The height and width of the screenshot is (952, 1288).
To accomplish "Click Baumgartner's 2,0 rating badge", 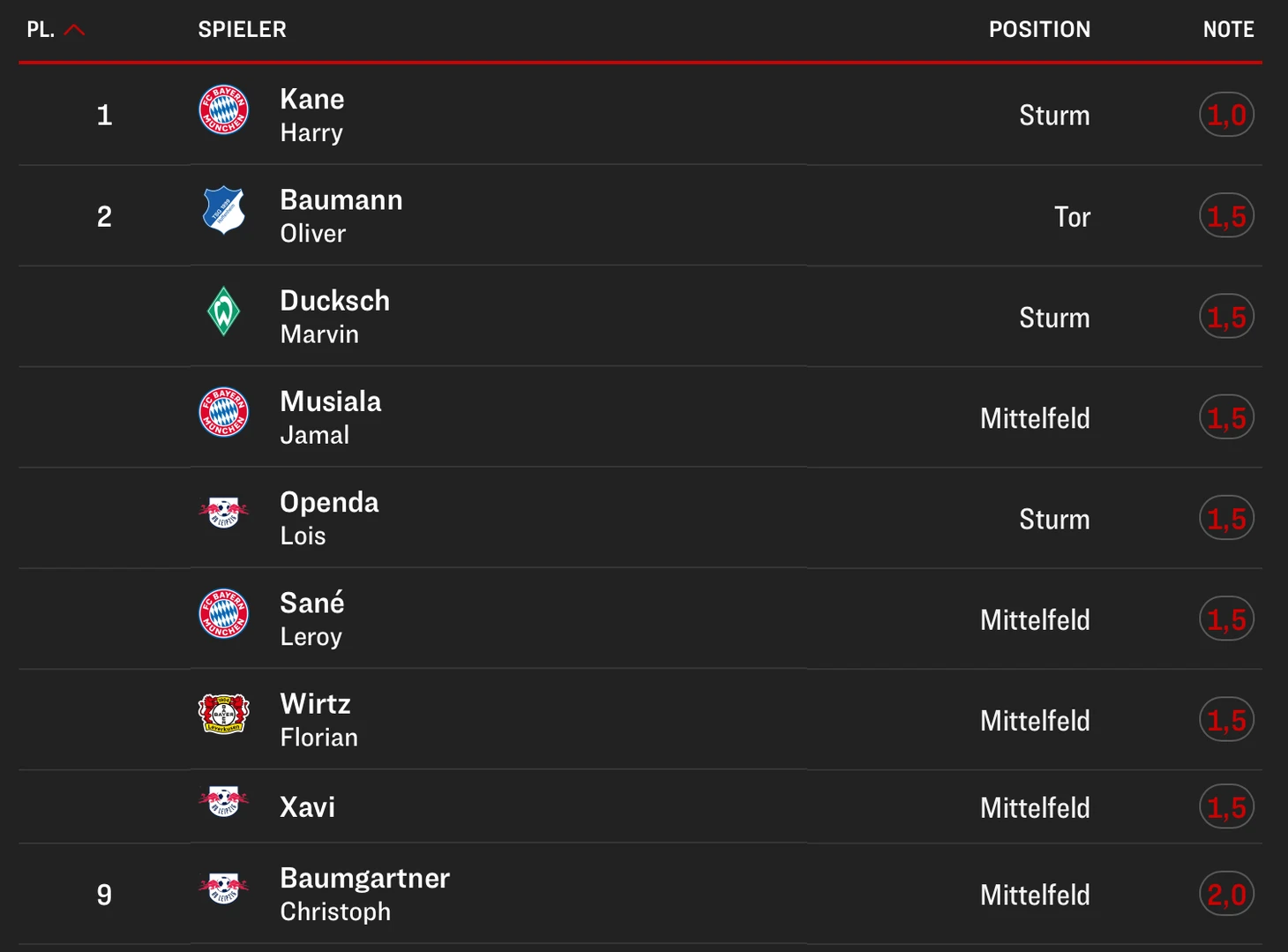I will [1226, 895].
